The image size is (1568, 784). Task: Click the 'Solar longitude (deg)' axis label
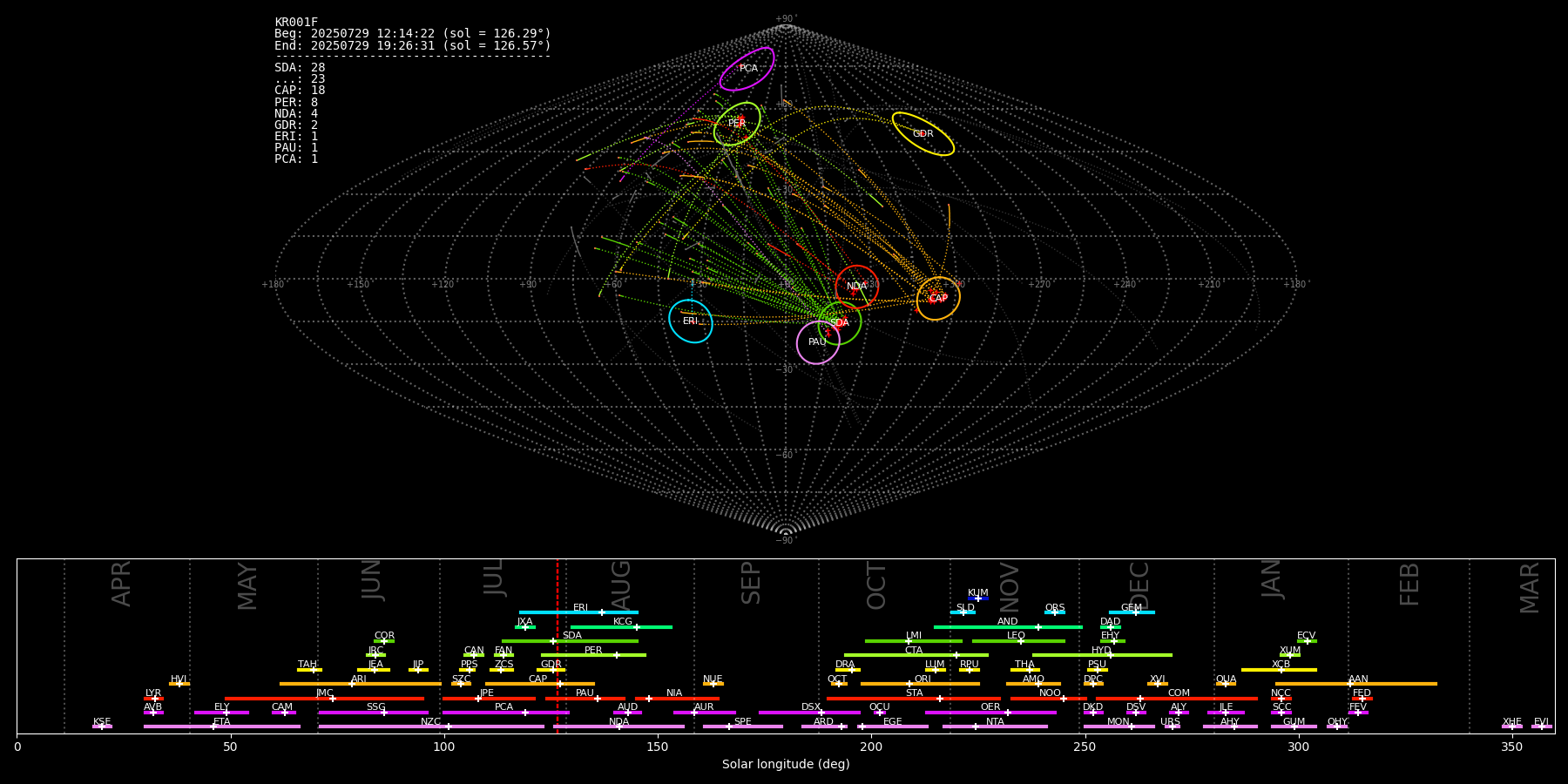(x=786, y=765)
